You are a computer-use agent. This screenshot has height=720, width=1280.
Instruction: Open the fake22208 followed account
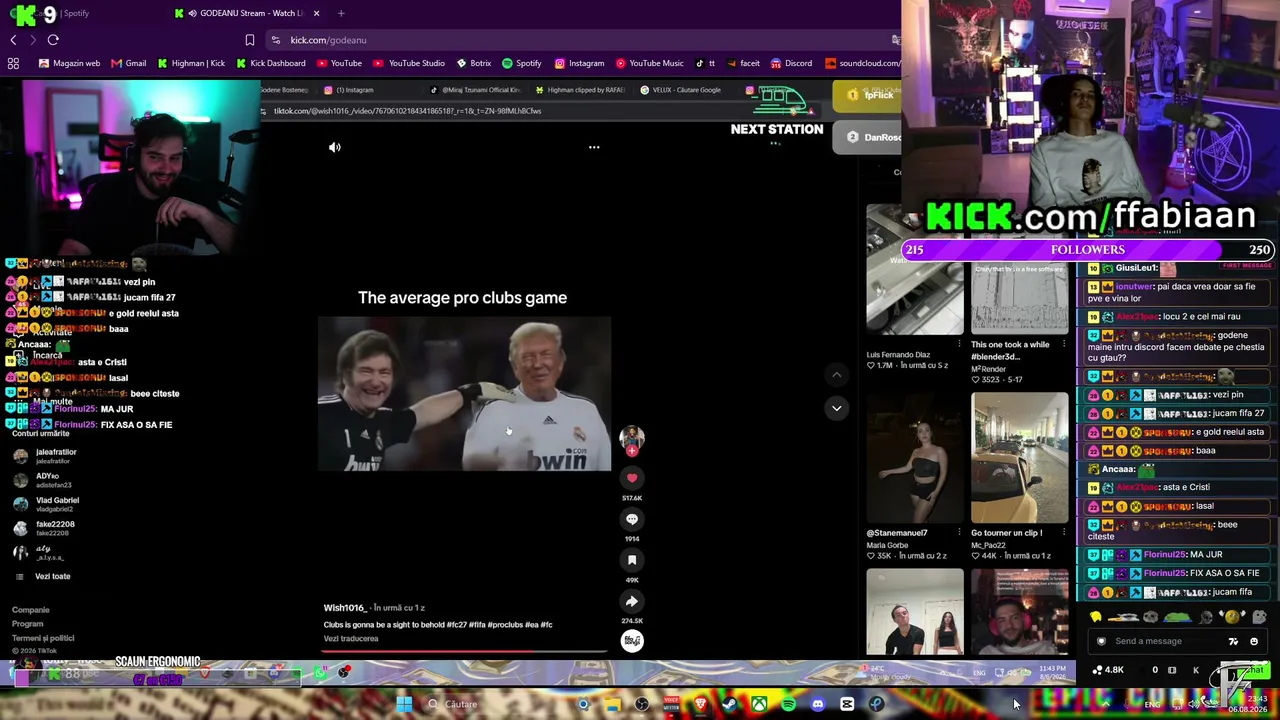tap(45, 528)
